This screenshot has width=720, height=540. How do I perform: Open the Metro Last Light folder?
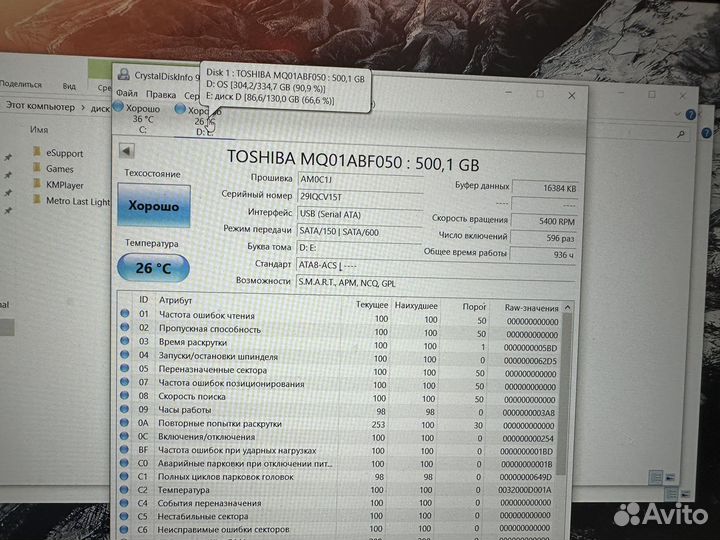[77, 201]
